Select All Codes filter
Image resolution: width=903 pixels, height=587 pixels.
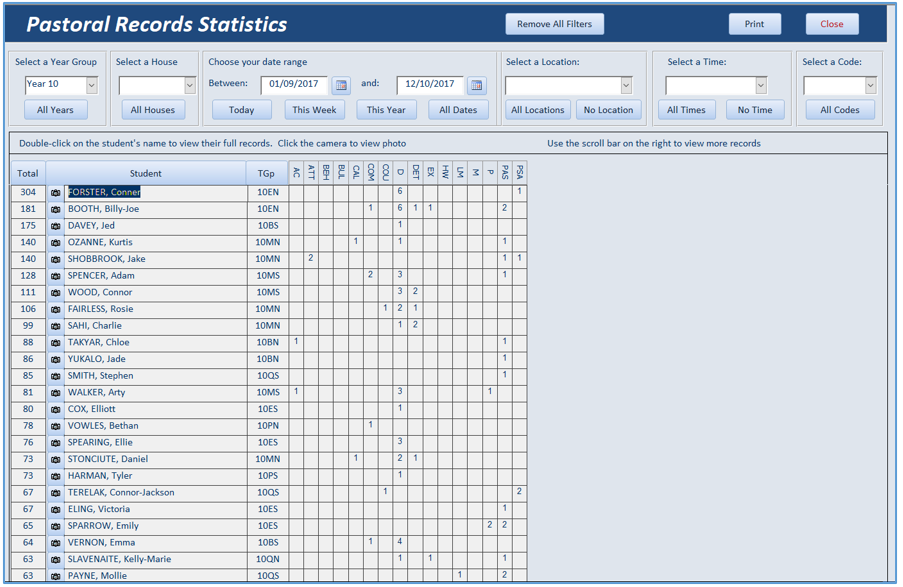point(840,109)
